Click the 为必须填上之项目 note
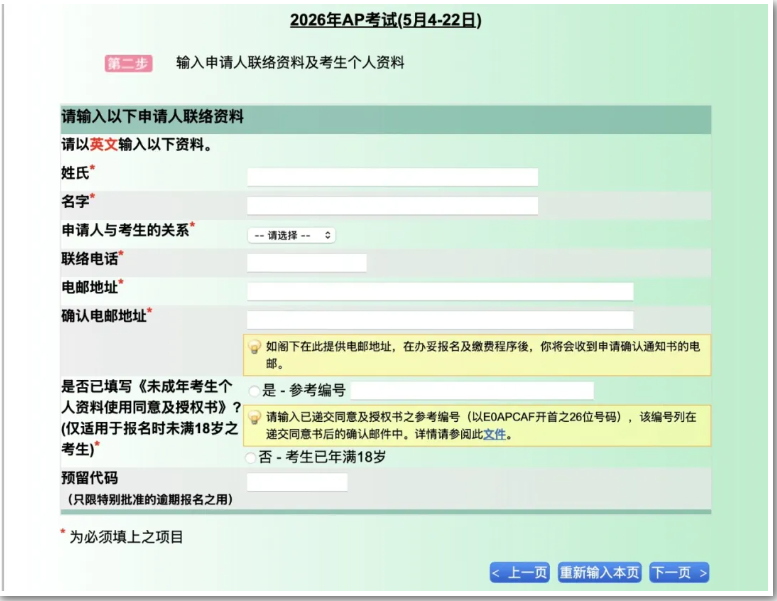Image resolution: width=777 pixels, height=601 pixels. point(126,537)
